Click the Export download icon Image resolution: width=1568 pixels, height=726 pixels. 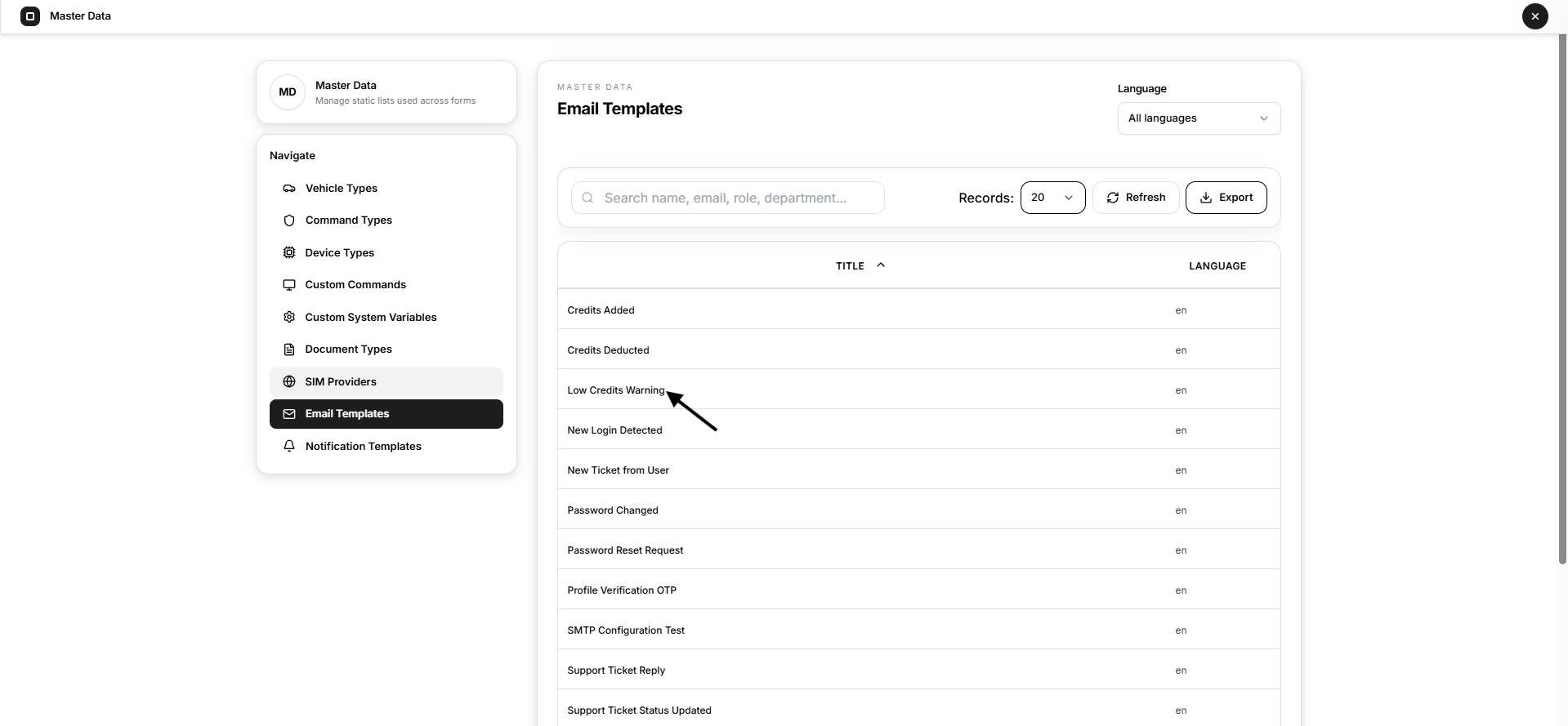click(x=1206, y=198)
